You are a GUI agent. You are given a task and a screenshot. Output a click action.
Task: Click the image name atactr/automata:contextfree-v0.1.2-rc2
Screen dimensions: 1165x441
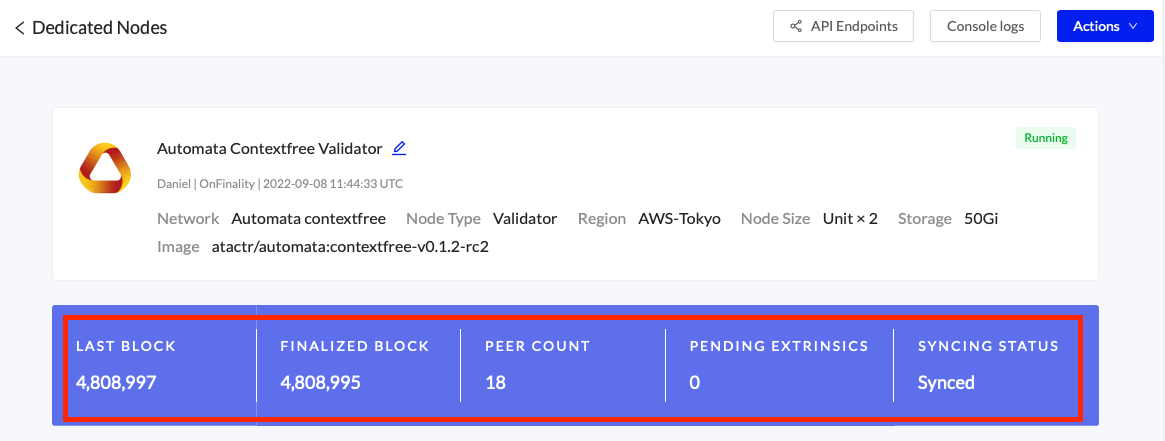coord(350,246)
